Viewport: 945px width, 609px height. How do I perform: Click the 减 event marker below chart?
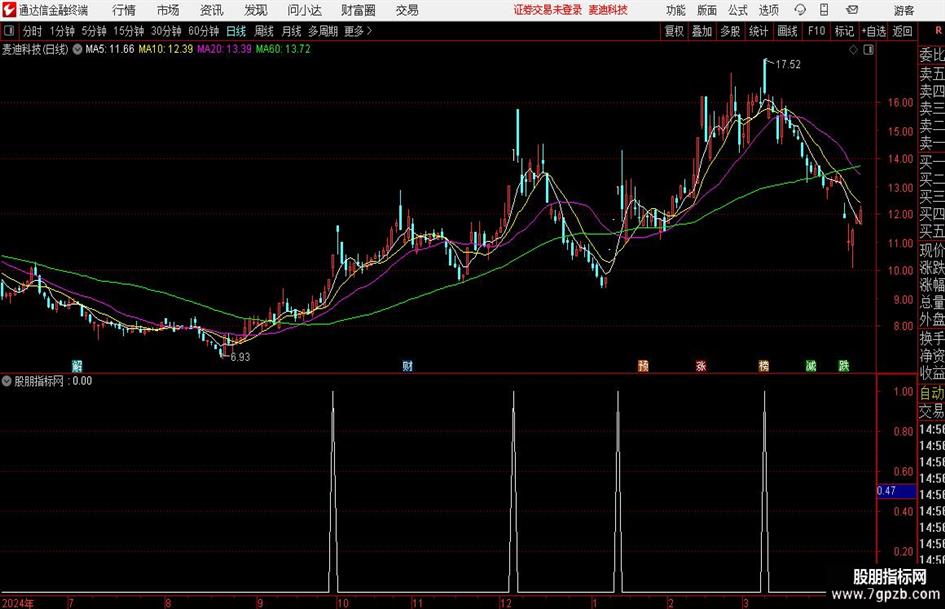point(811,365)
